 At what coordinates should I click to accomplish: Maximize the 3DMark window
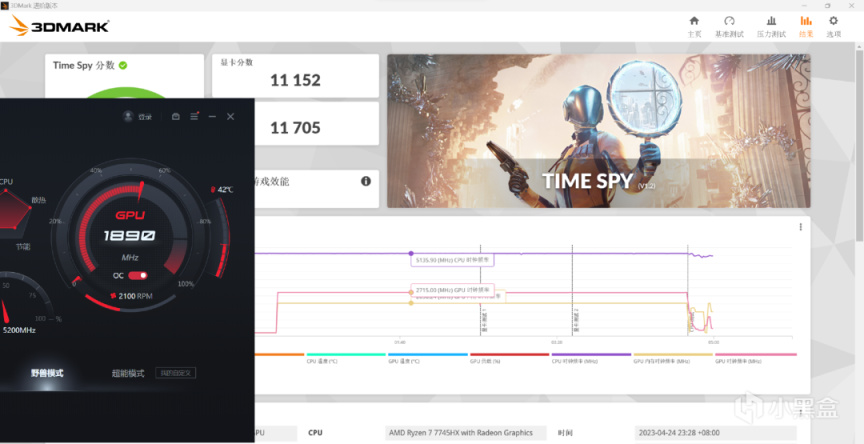point(828,6)
